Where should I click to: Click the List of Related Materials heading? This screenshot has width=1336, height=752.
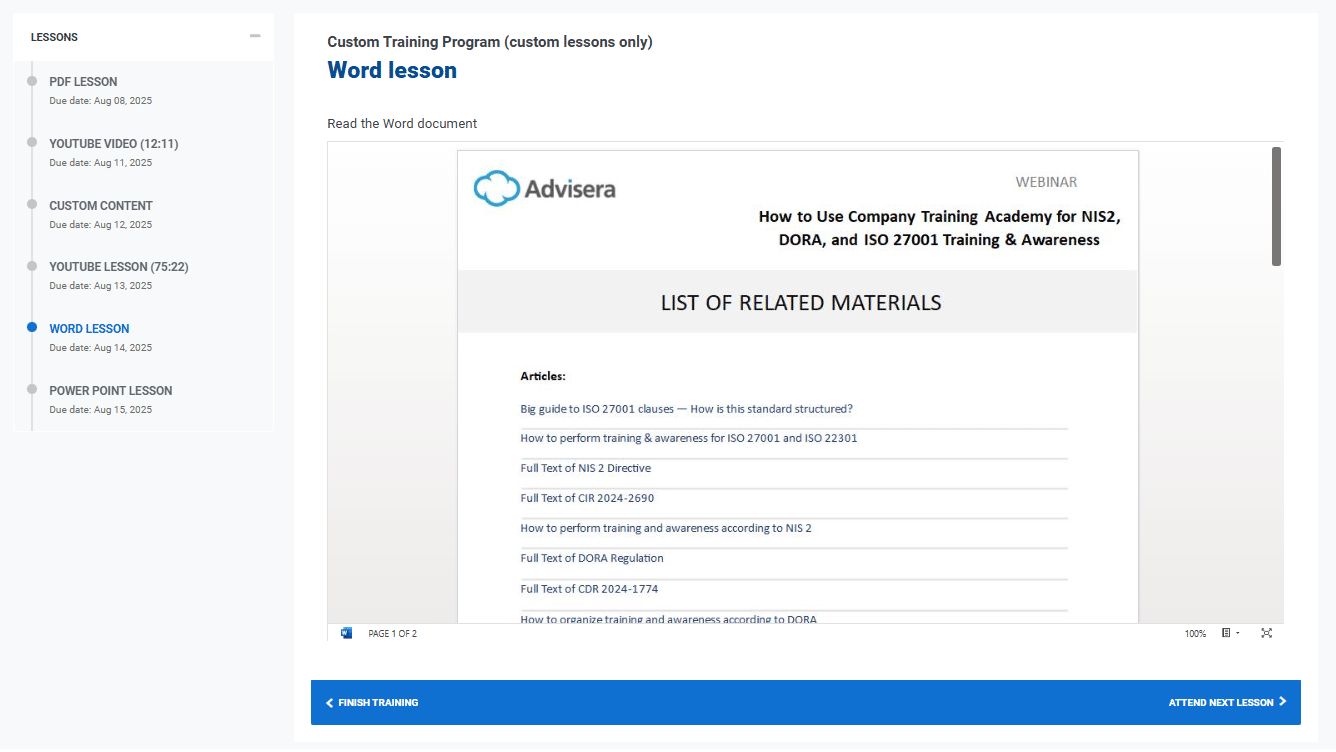801,303
